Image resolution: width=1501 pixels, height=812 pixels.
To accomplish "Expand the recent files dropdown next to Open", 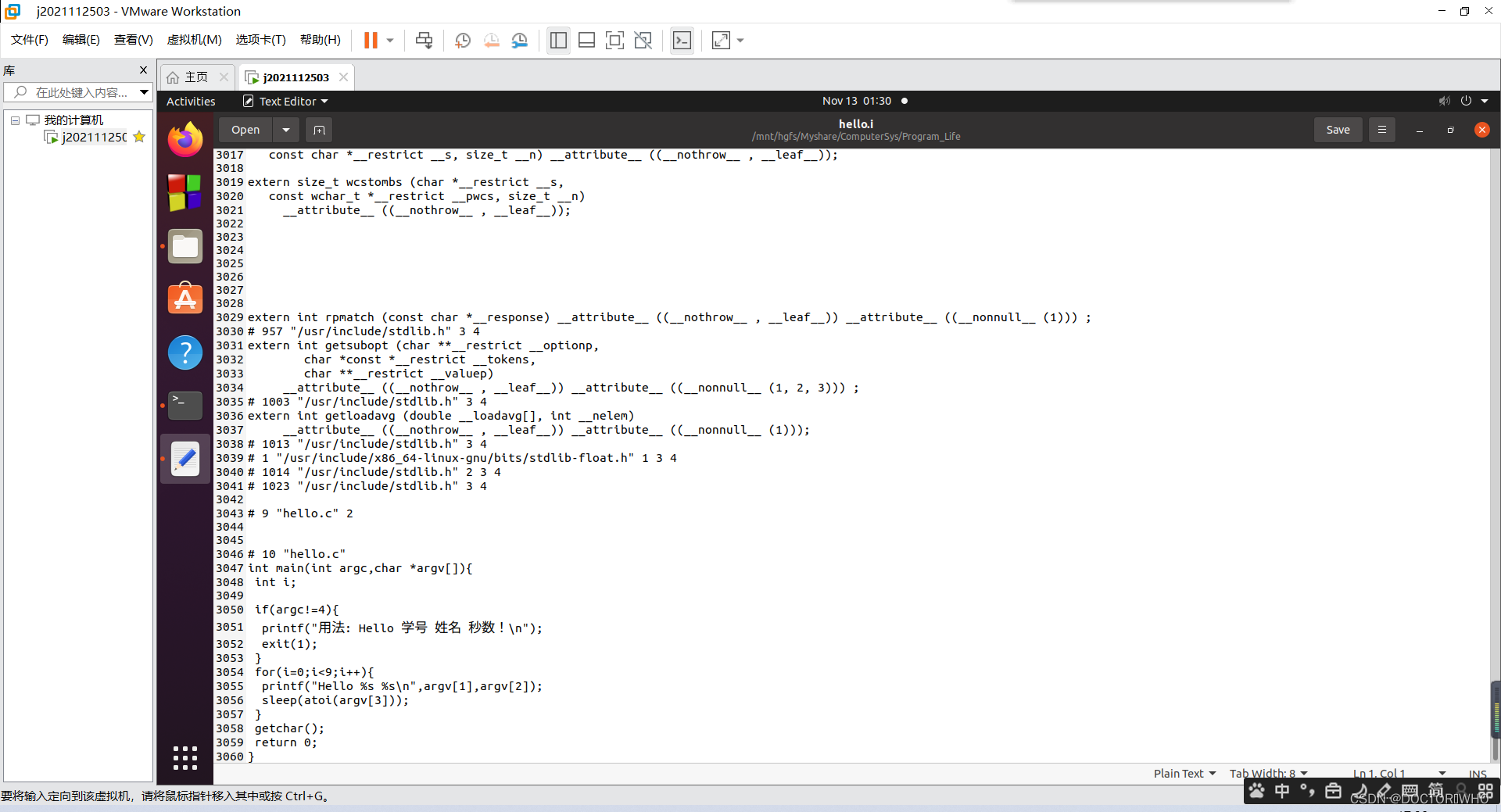I will coord(286,130).
